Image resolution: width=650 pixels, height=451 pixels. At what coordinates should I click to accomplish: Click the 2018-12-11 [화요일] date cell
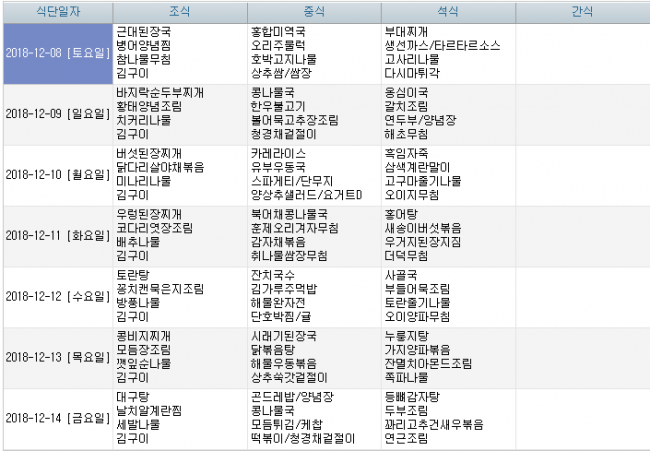pyautogui.click(x=56, y=235)
